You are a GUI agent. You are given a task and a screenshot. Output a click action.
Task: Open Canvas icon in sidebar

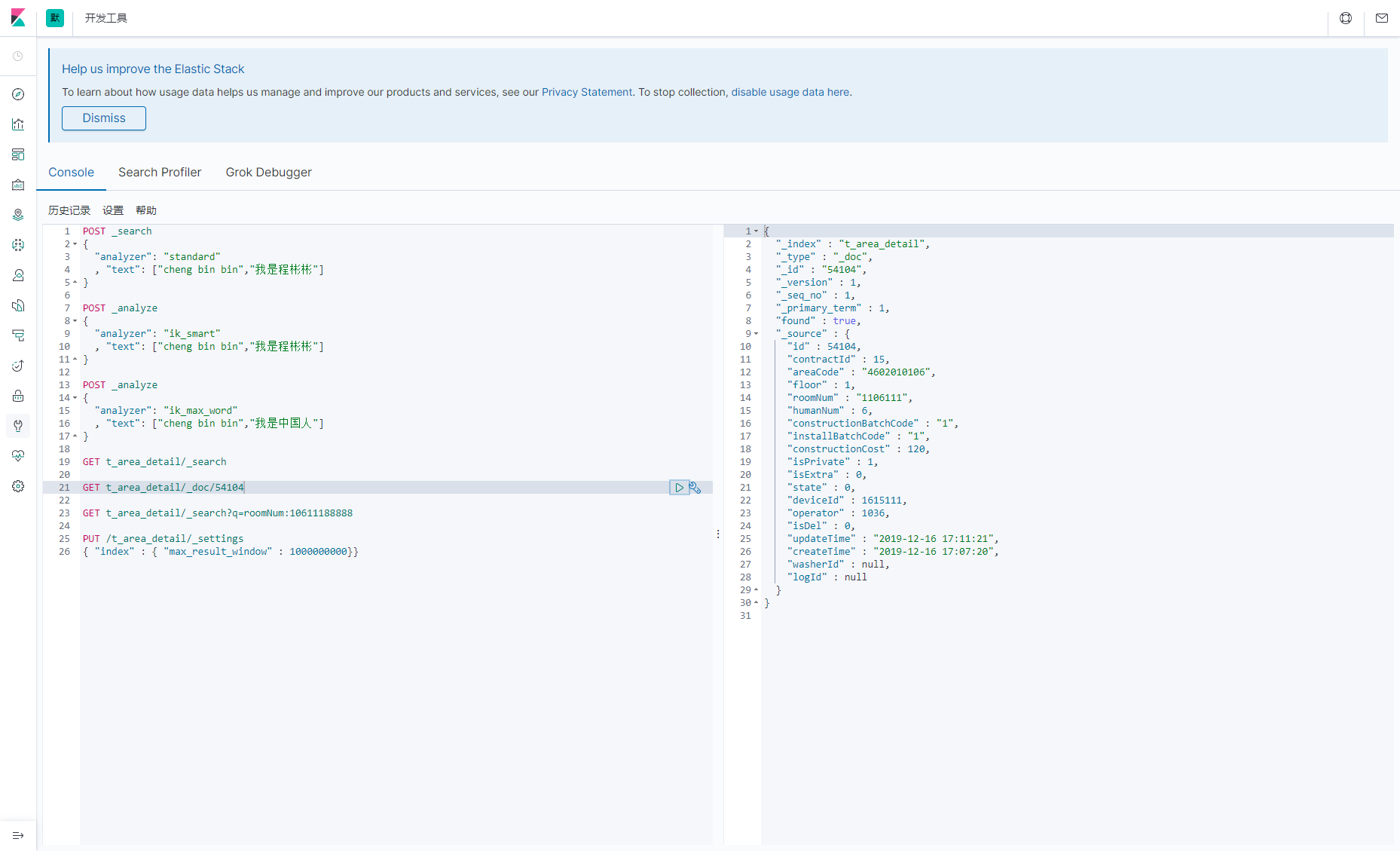point(18,185)
